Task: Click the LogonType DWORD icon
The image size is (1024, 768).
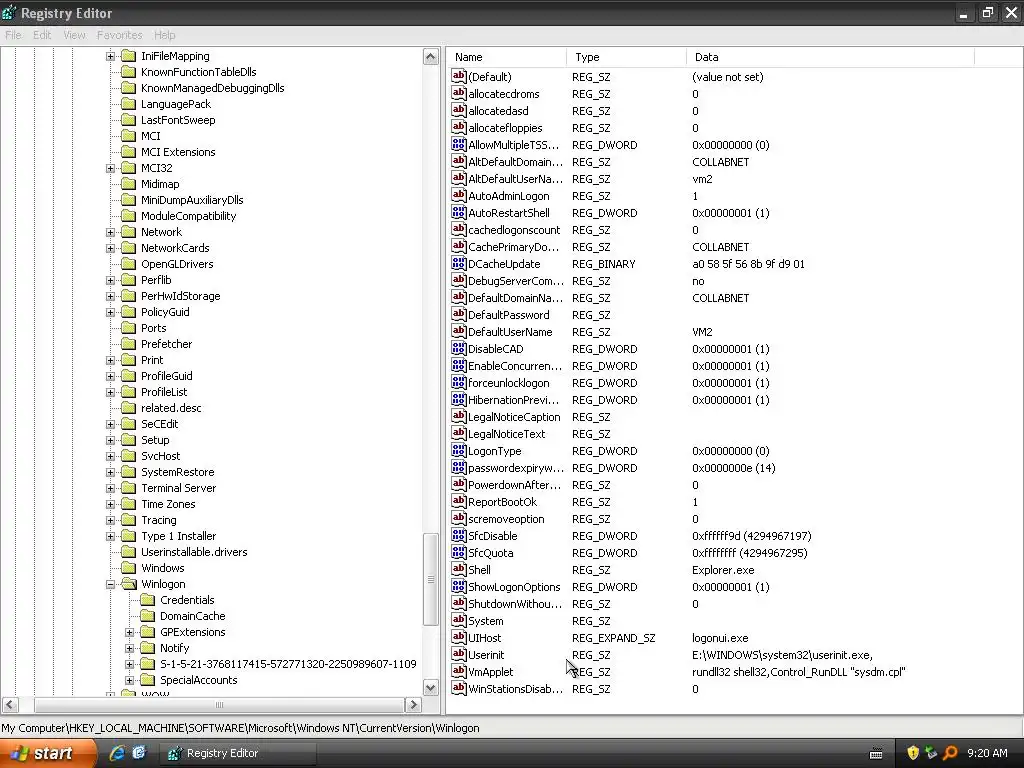Action: [x=458, y=451]
